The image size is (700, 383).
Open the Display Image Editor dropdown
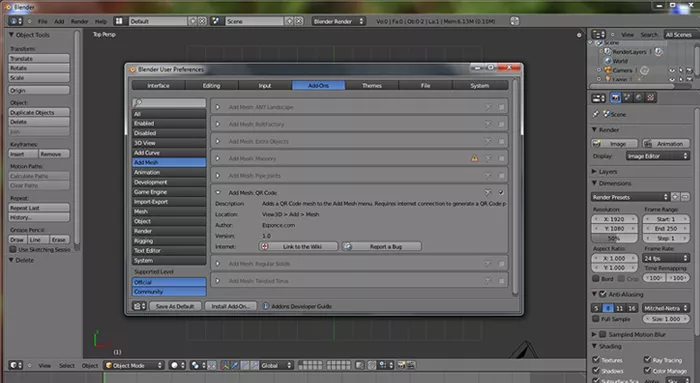(658, 156)
